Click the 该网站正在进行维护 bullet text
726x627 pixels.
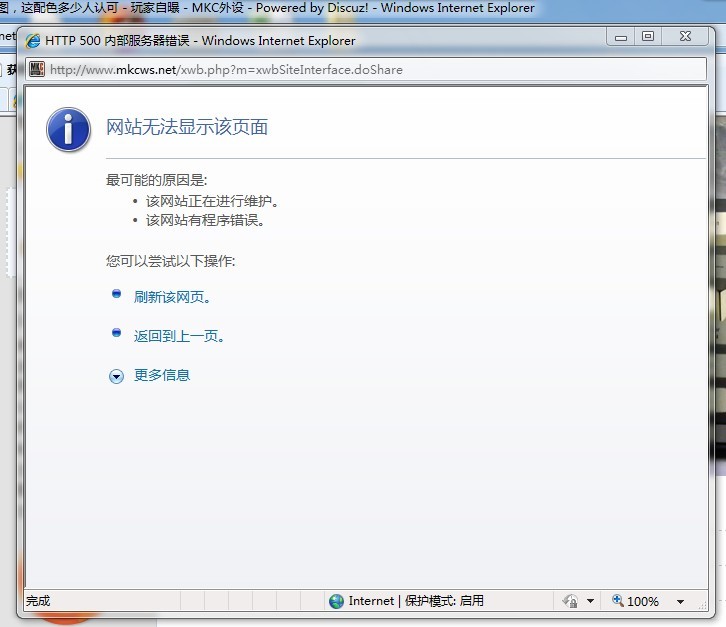tap(212, 201)
